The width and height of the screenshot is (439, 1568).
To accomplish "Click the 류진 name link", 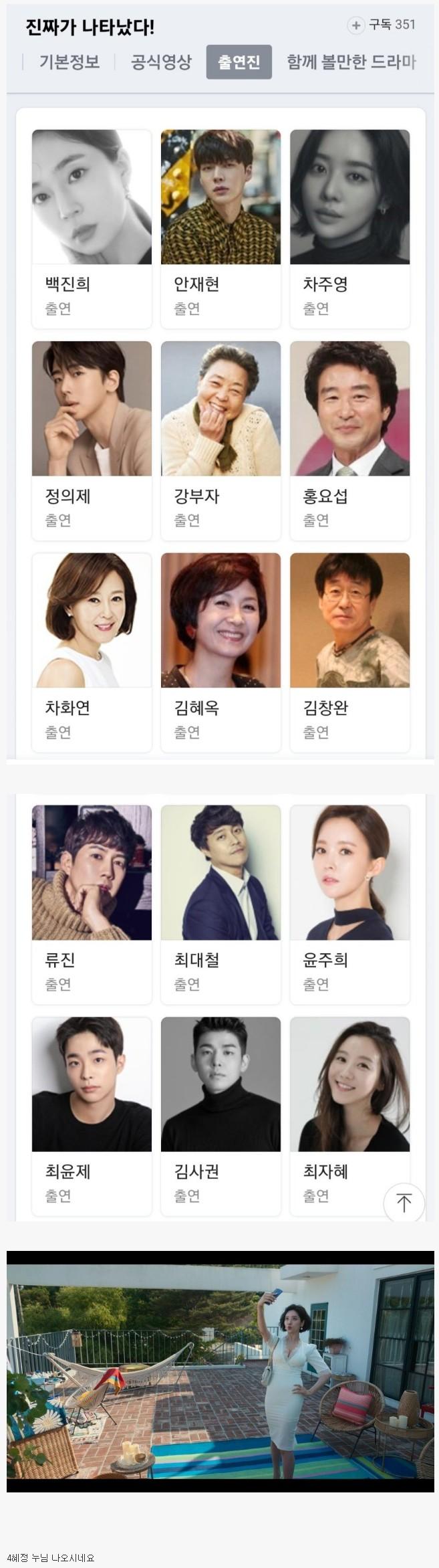I will 60,959.
